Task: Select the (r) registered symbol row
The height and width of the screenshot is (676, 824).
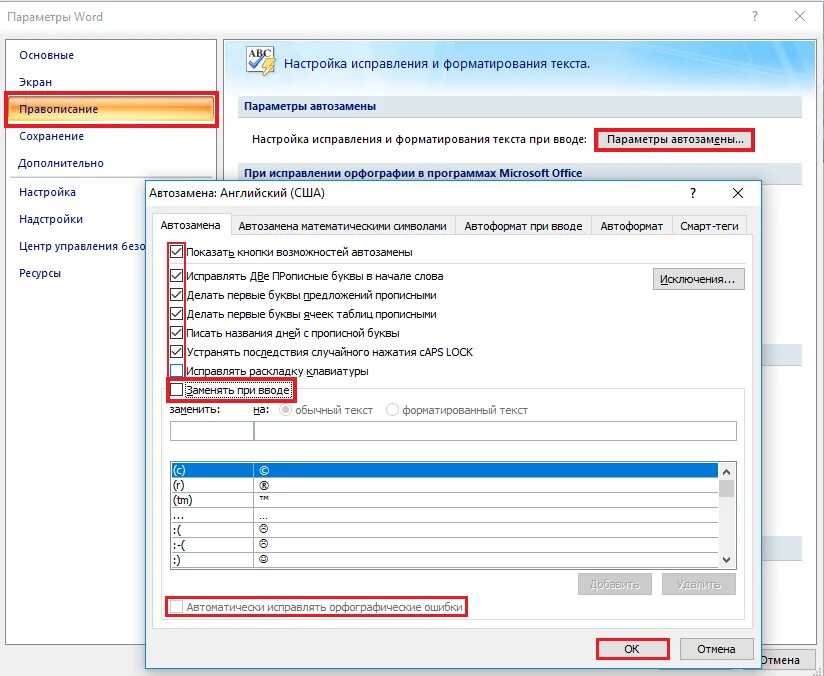Action: 444,485
